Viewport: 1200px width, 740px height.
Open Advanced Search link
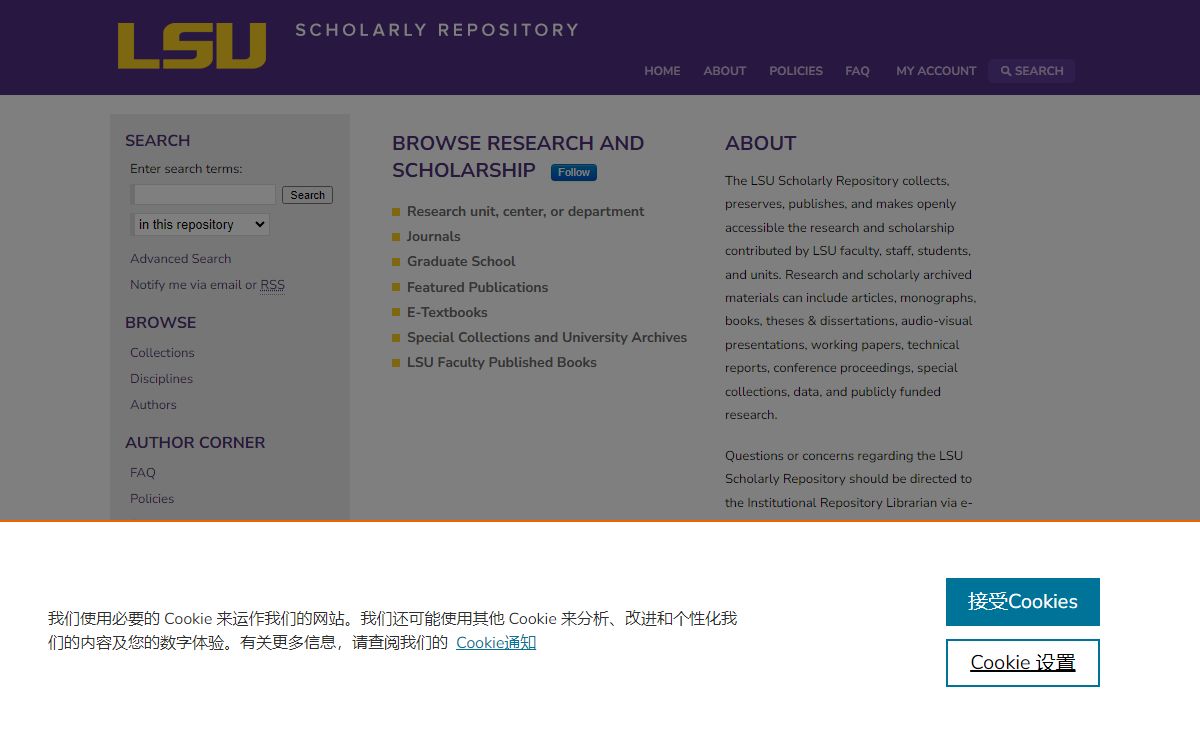180,258
